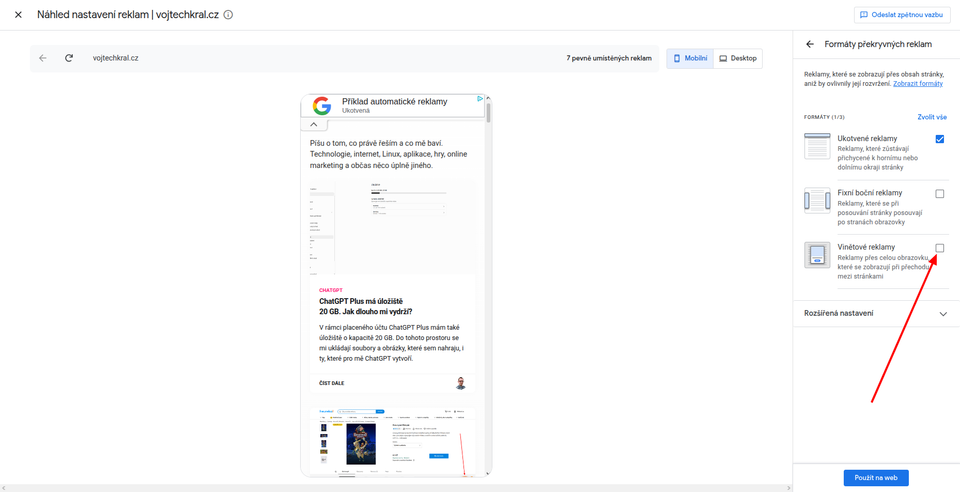Screen dimensions: 960x492
Task: Enable the Vinětové reklamy checkbox
Action: (x=940, y=248)
